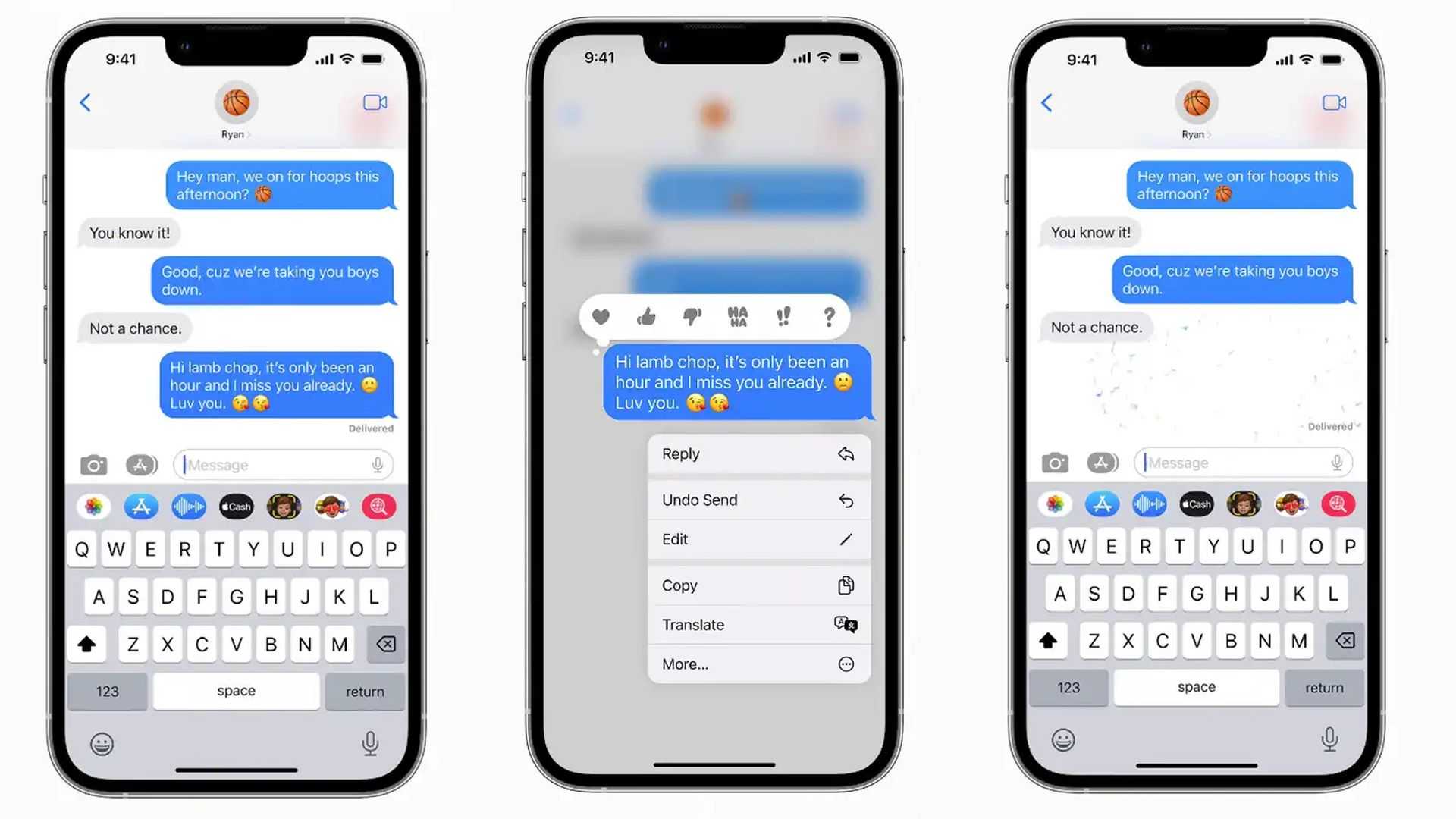Toggle shift key on keyboard
This screenshot has height=819, width=1456.
(x=88, y=644)
